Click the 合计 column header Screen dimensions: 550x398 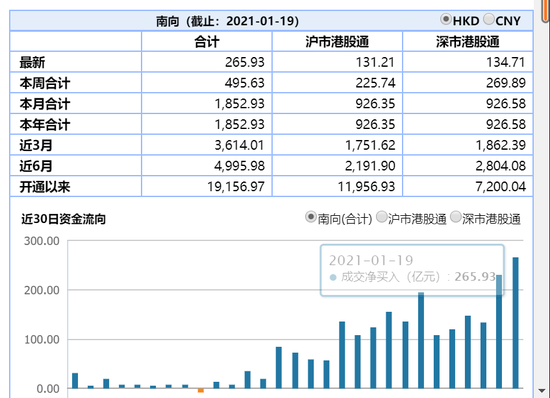(207, 41)
